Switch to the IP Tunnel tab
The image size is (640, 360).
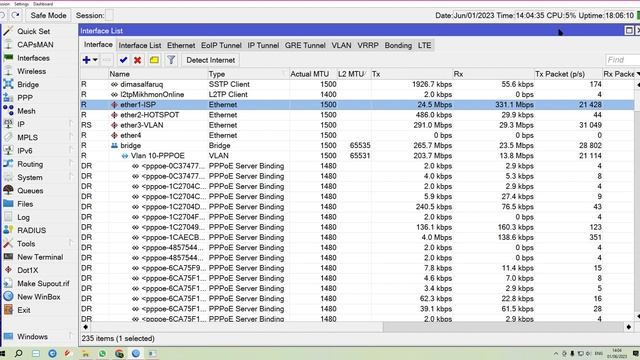(263, 45)
